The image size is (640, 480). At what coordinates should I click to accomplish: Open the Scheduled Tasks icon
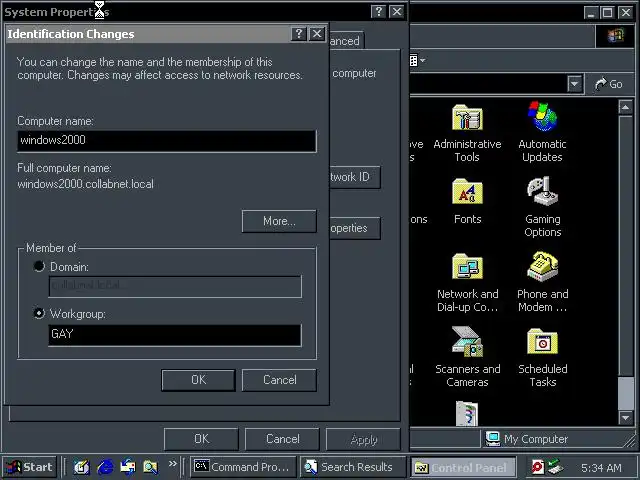(x=542, y=358)
